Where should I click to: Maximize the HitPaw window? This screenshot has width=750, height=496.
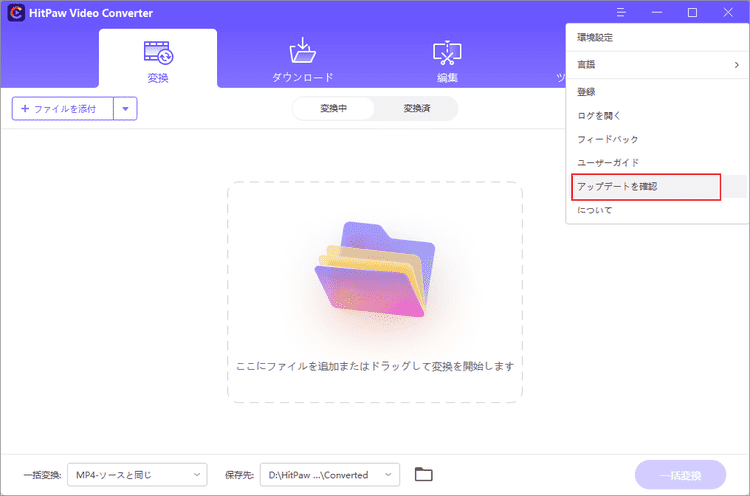(692, 12)
